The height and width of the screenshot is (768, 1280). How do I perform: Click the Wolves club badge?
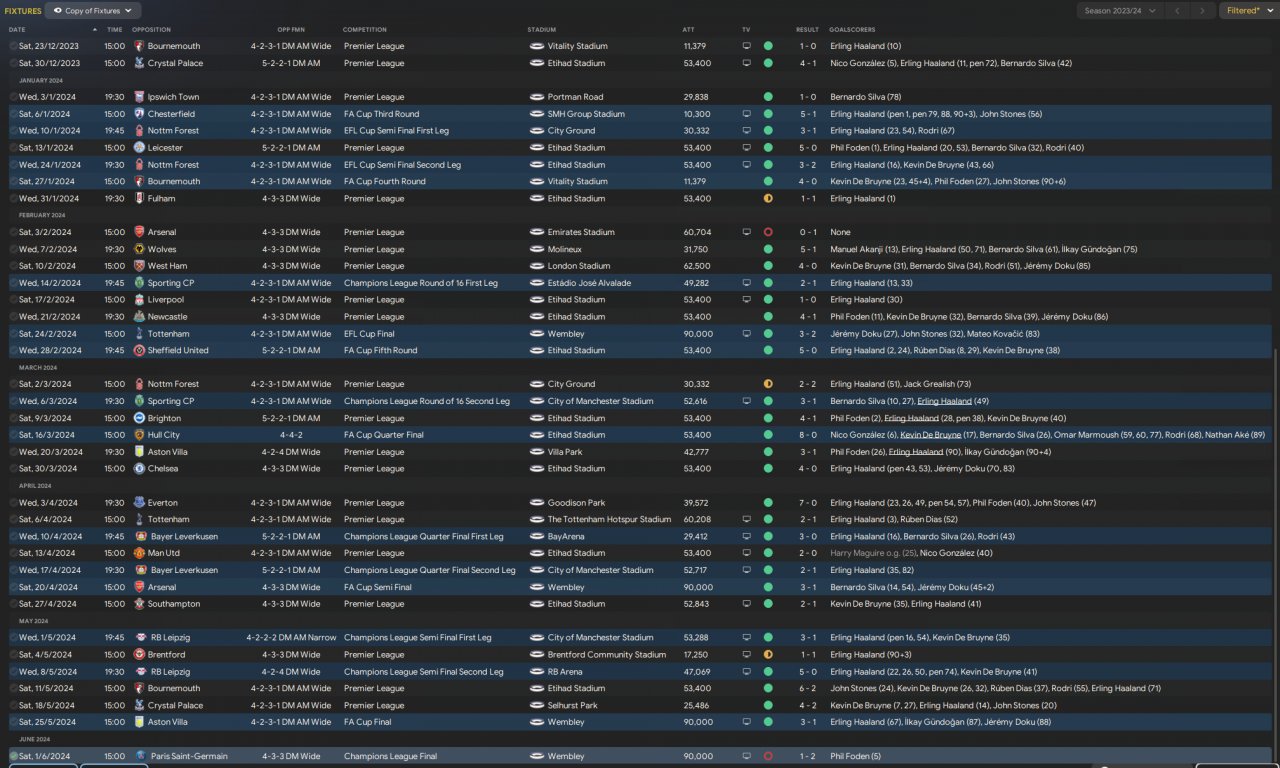click(139, 250)
